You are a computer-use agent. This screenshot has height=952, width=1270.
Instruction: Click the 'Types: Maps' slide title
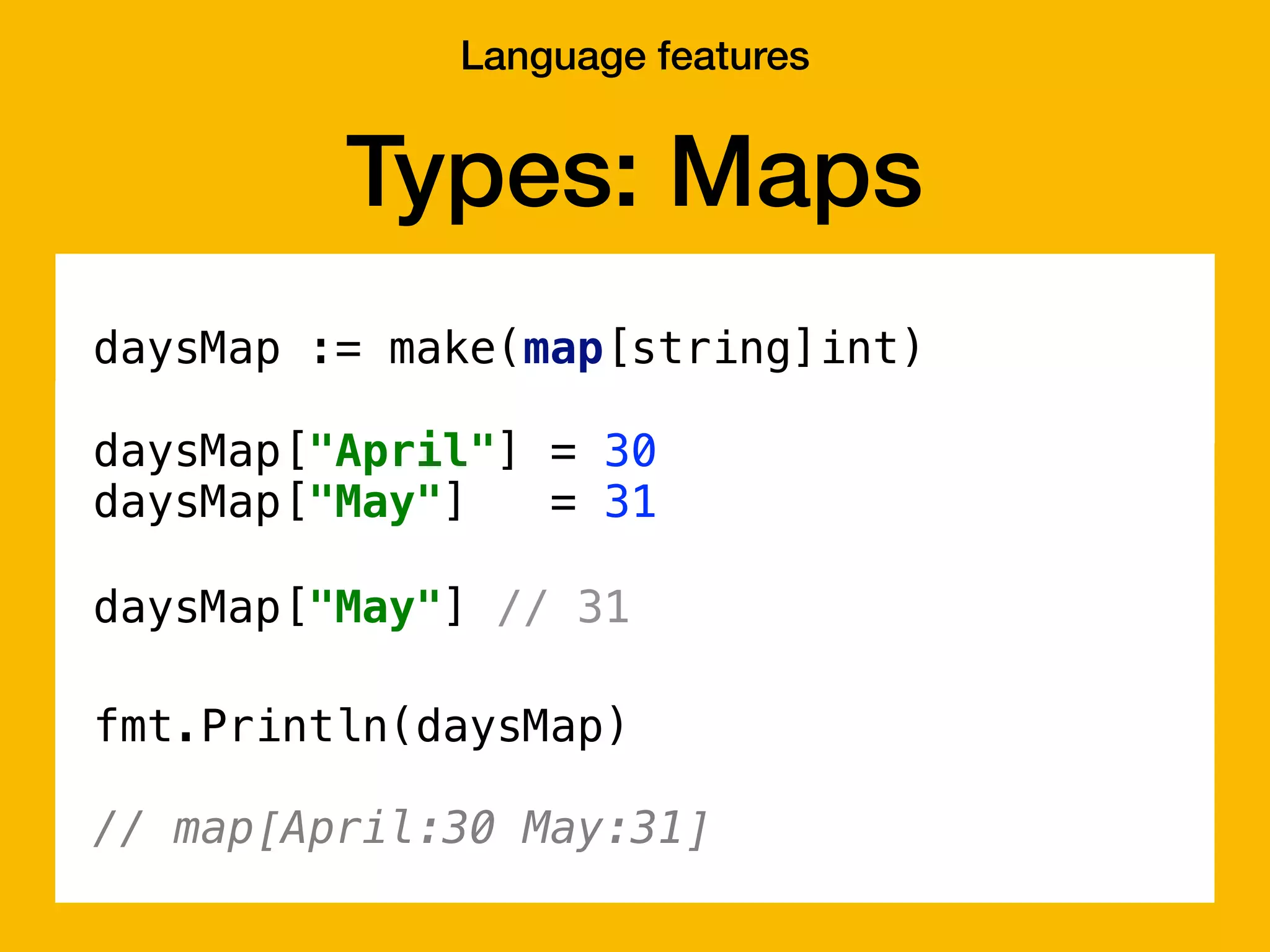(x=634, y=172)
